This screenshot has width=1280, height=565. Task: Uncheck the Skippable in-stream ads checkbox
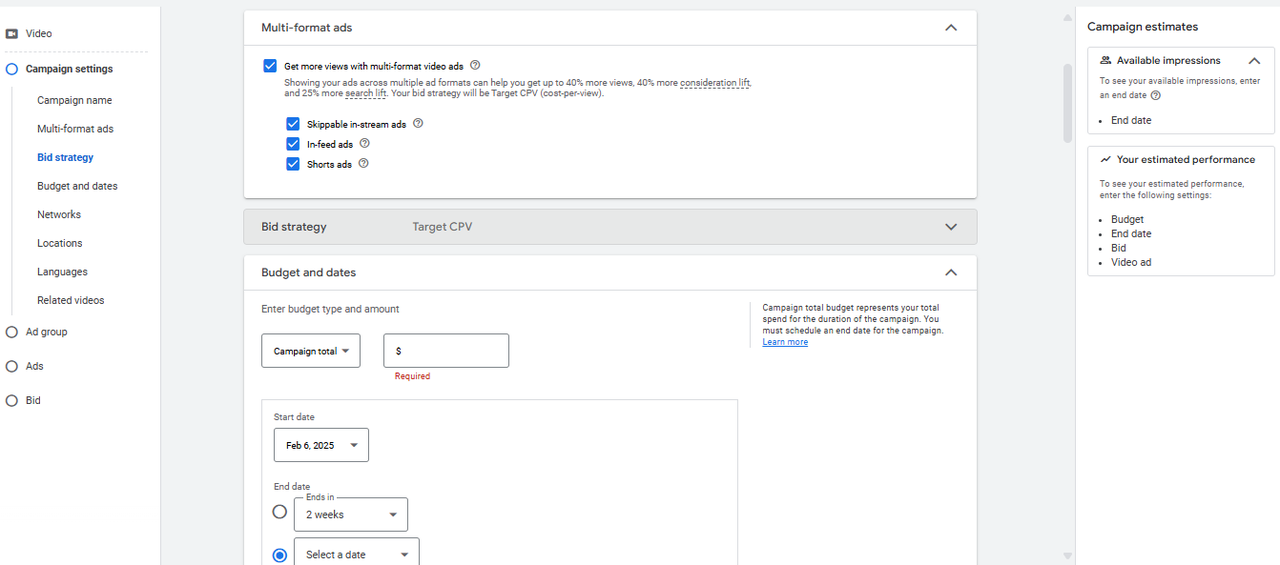(293, 124)
